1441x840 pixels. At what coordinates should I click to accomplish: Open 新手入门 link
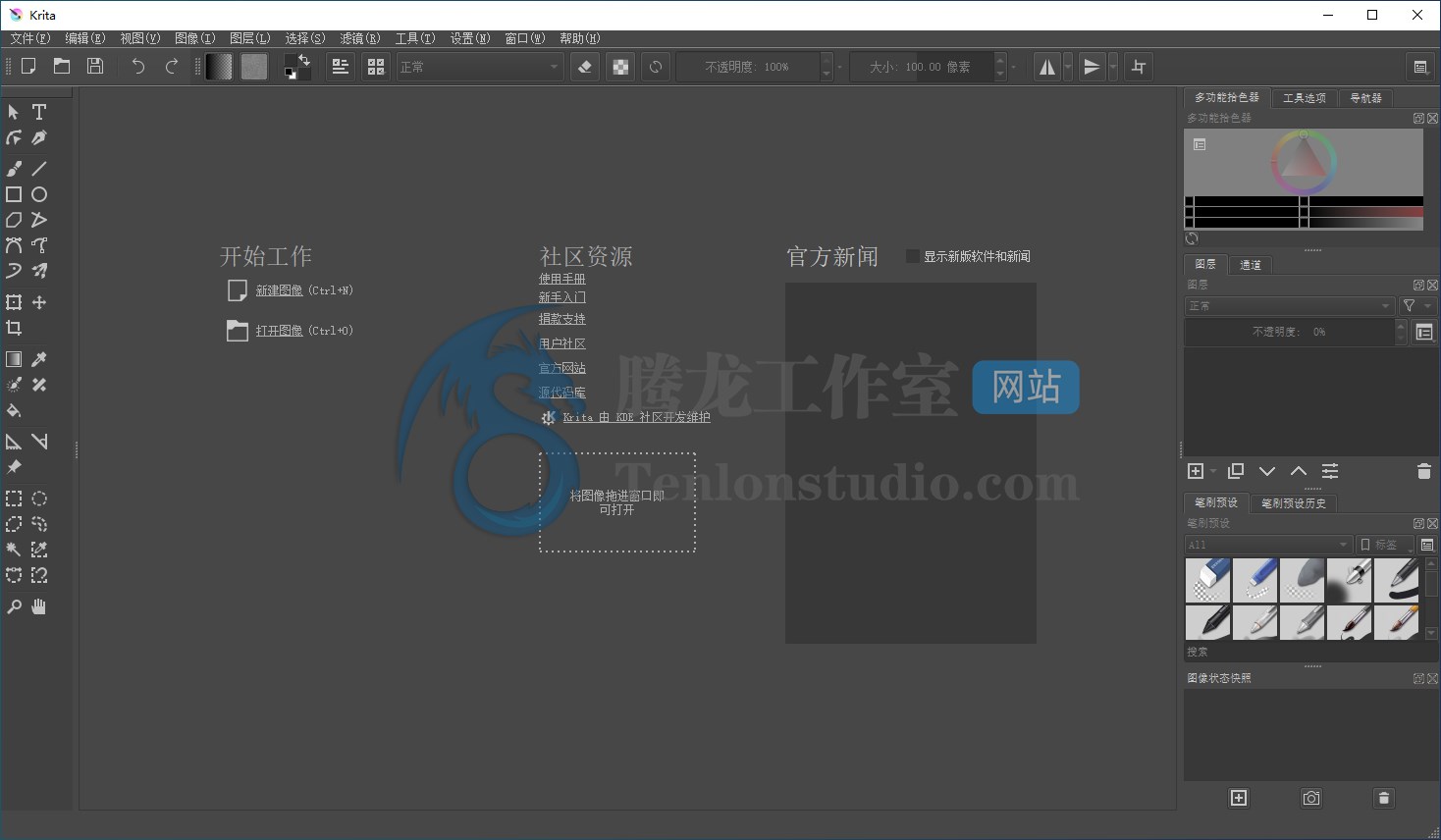561,297
